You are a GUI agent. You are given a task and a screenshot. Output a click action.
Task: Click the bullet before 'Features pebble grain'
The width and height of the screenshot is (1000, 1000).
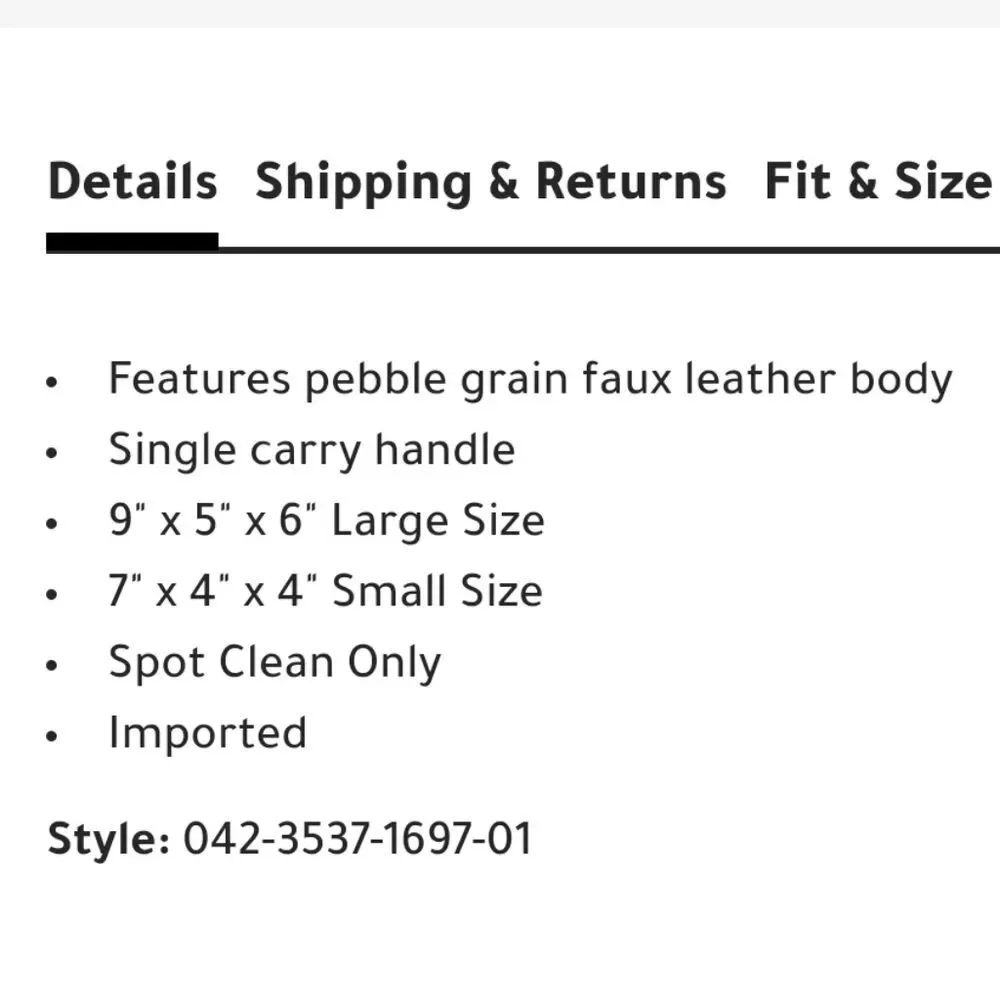click(x=52, y=382)
